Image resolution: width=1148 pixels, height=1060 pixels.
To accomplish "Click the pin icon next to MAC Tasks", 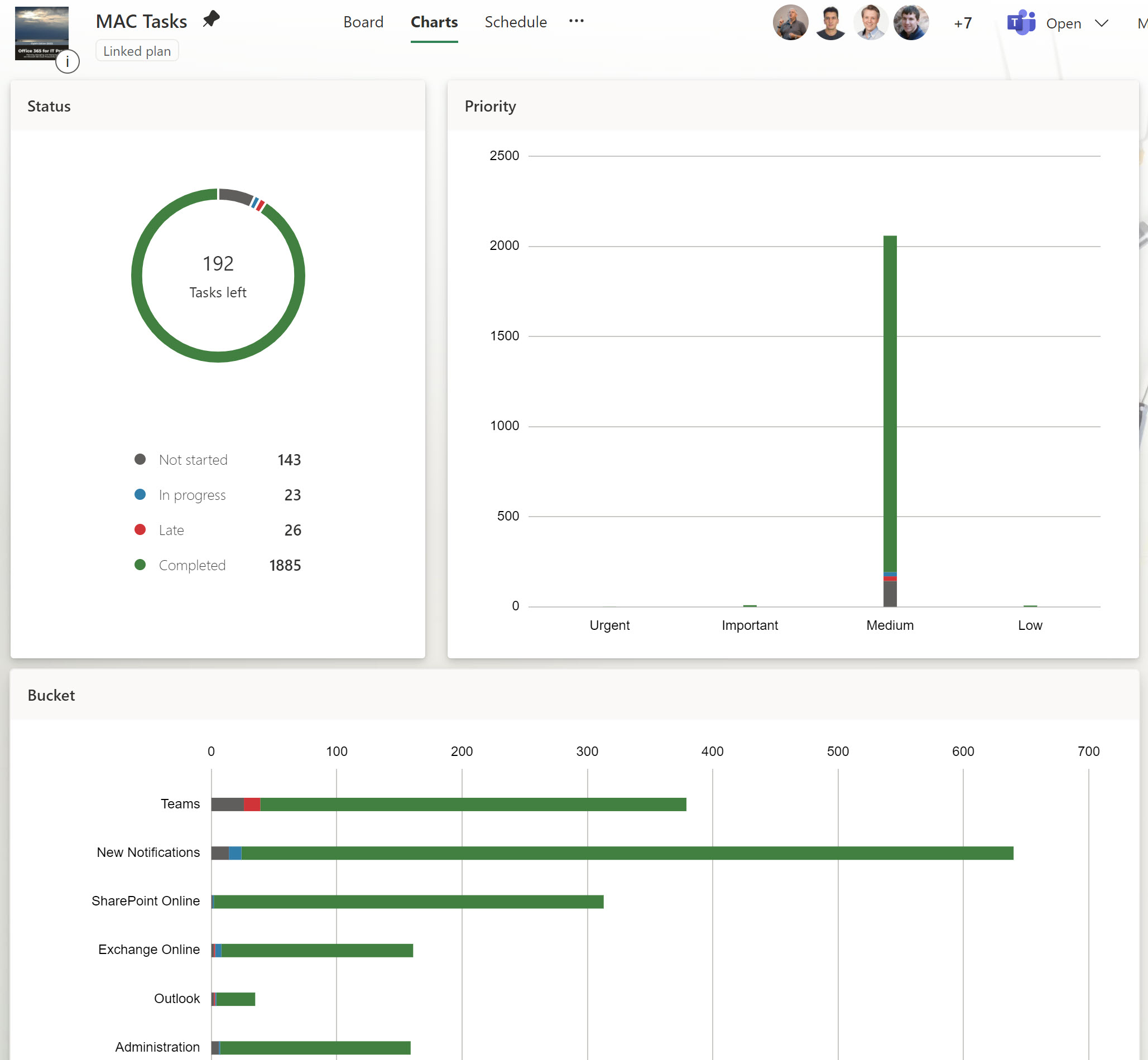I will [211, 19].
